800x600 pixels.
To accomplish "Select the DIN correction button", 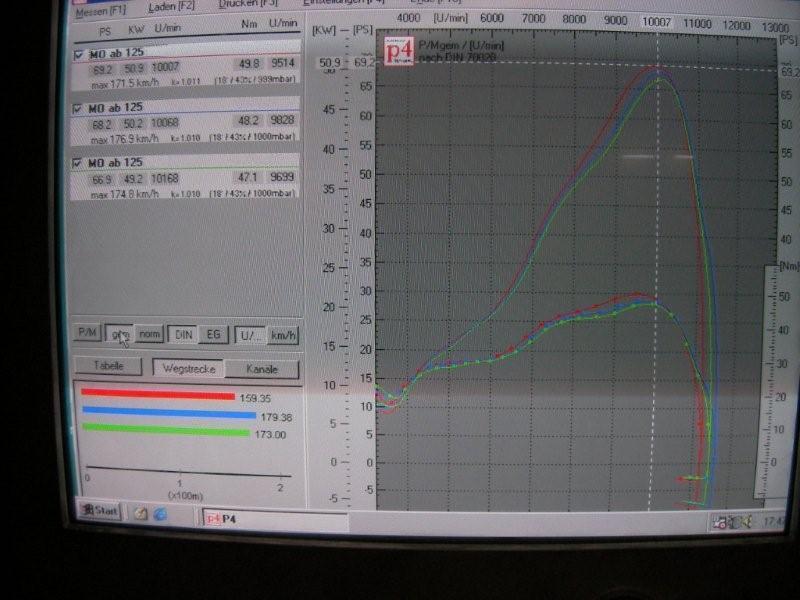I will (x=183, y=334).
